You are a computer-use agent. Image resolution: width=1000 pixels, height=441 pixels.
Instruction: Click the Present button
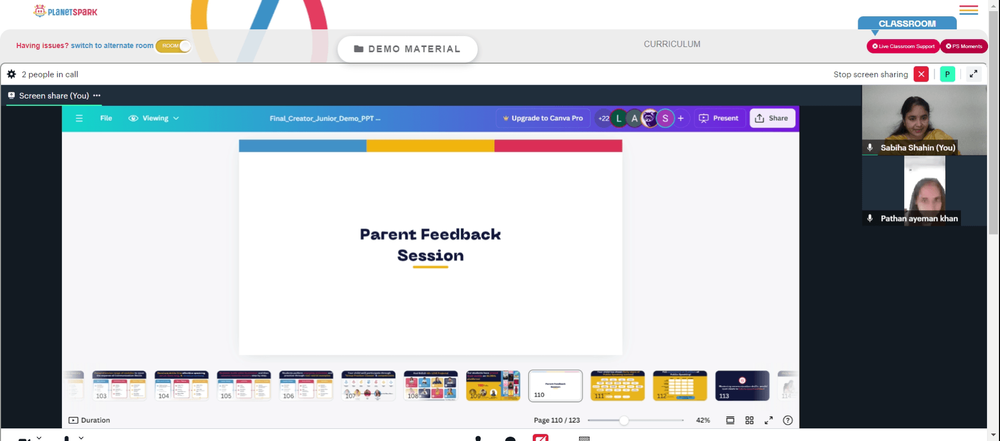719,118
